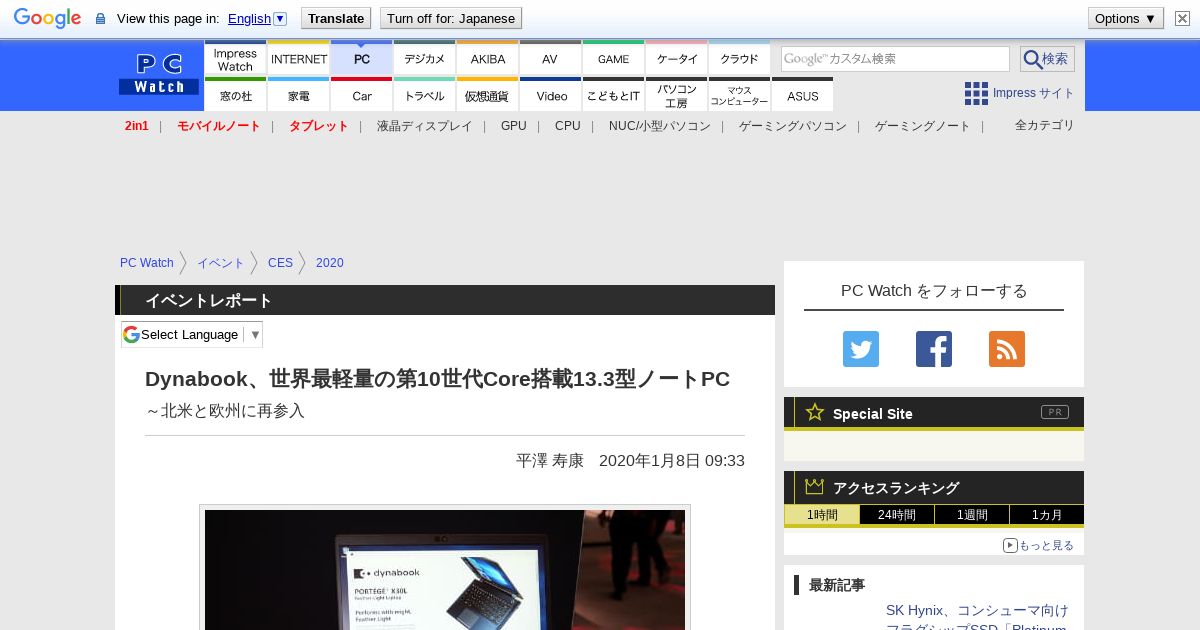Go to the NUC/小型パソコン category
Viewport: 1200px width, 630px height.
pyautogui.click(x=660, y=126)
